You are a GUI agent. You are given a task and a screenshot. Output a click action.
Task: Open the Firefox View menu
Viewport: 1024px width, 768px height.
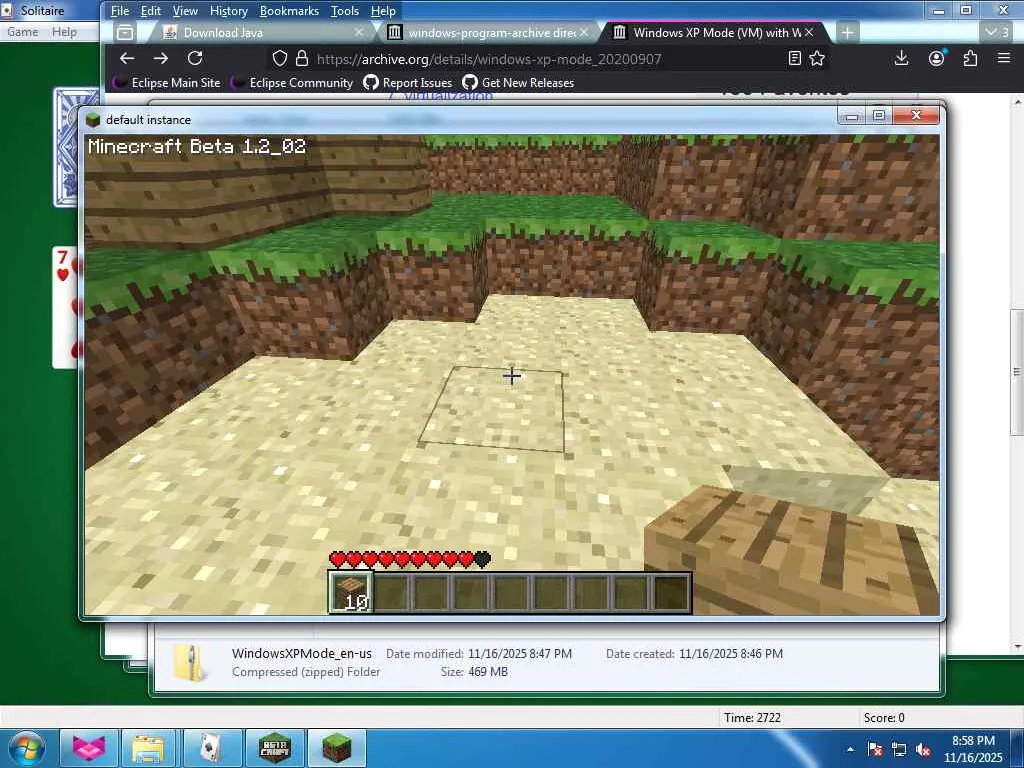click(x=185, y=11)
